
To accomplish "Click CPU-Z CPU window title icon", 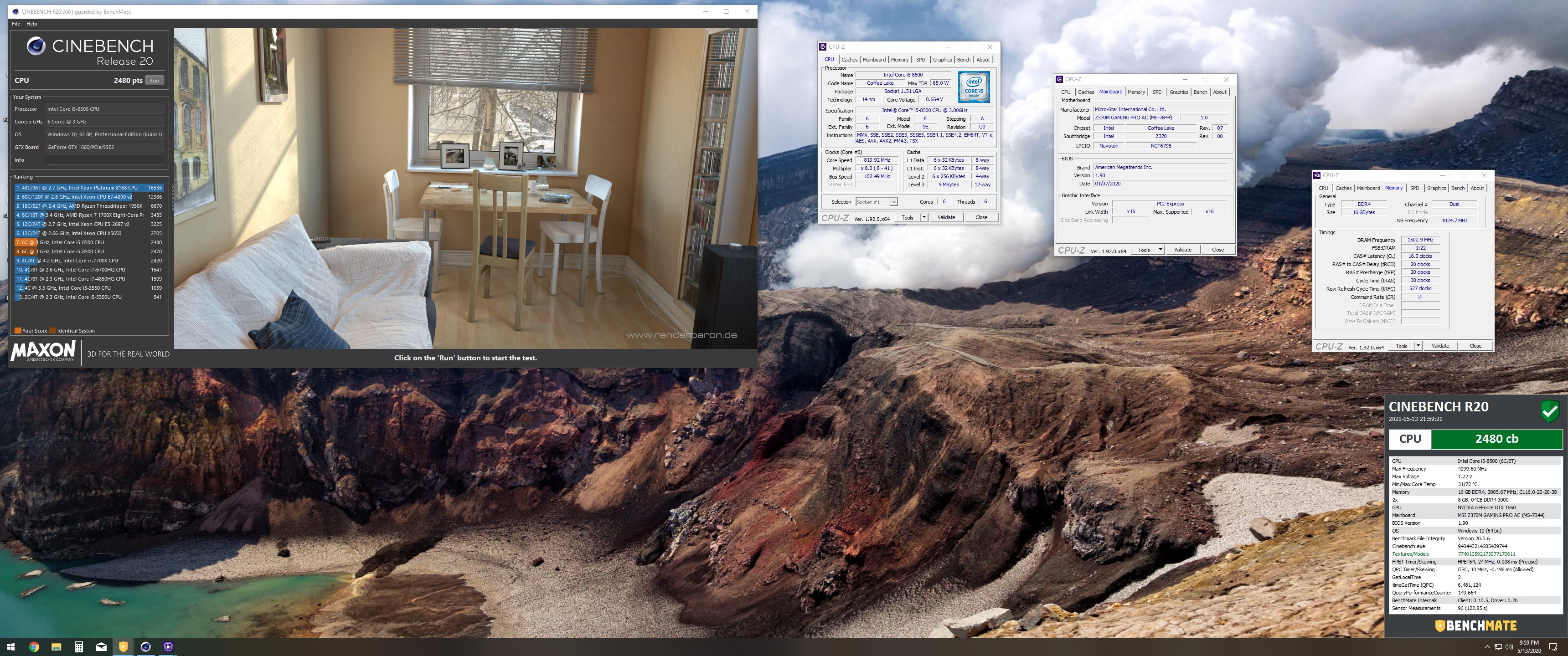I will (x=823, y=47).
